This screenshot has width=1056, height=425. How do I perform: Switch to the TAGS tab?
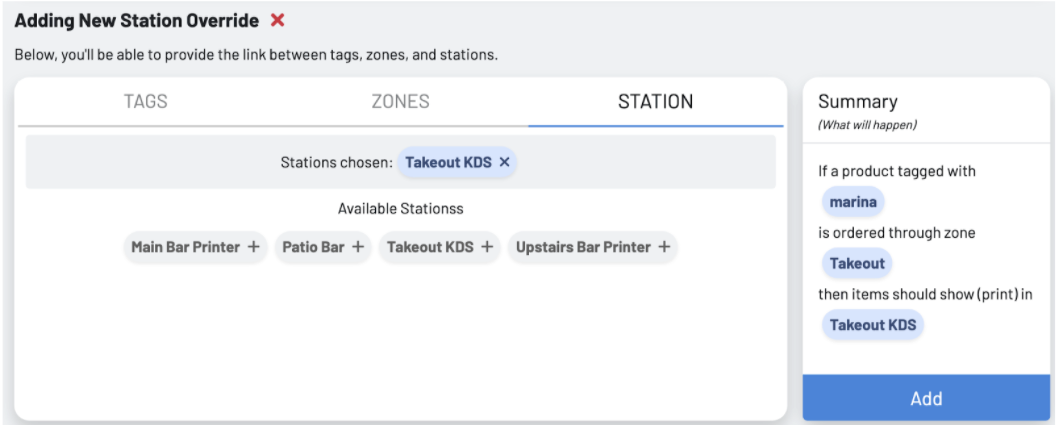(145, 102)
